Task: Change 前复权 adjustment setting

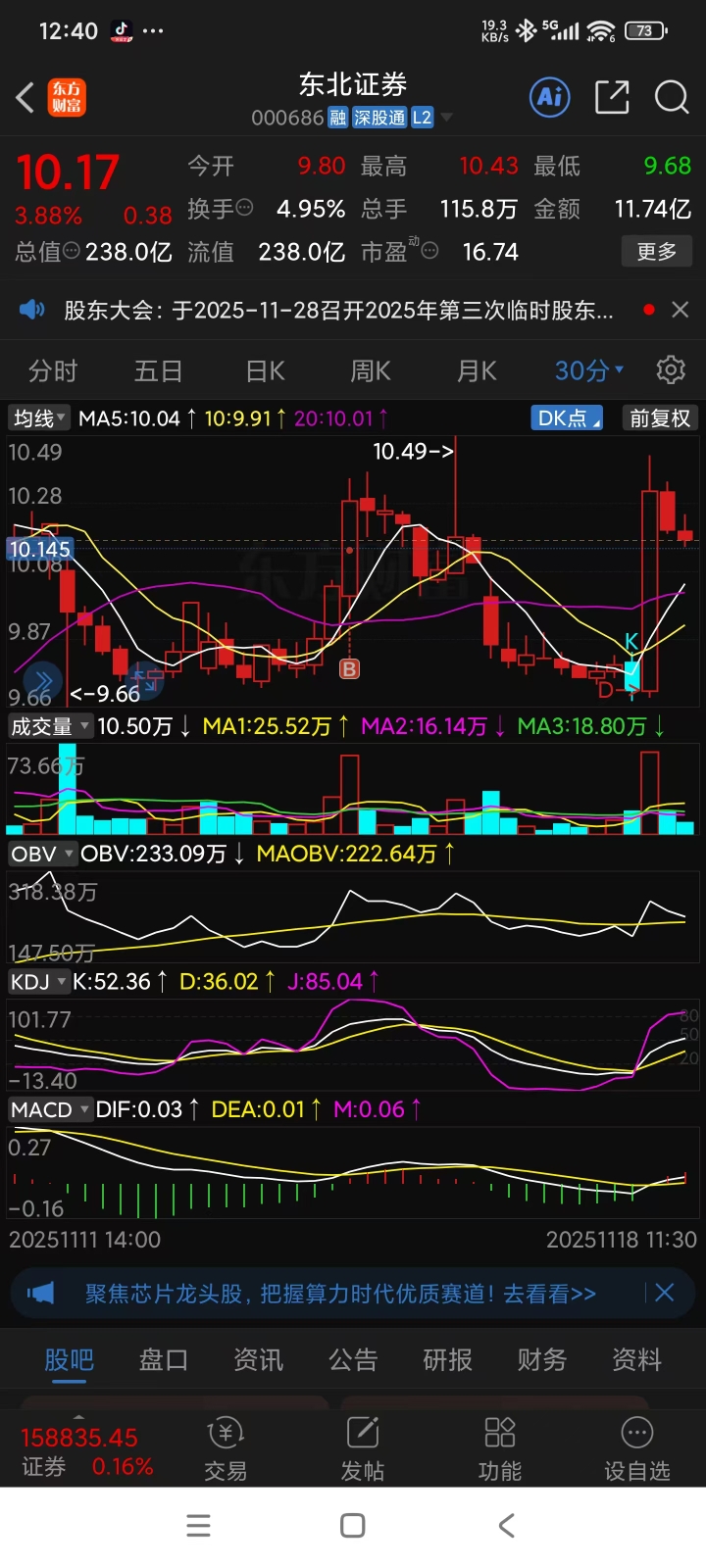Action: coord(660,418)
